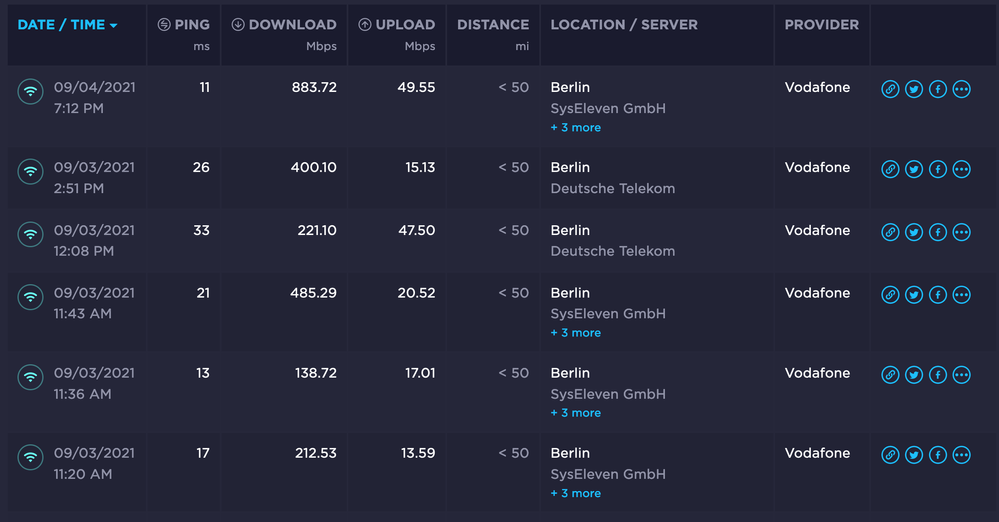Viewport: 999px width, 522px height.
Task: Copy link for 485.29 Mbps result
Action: point(890,295)
